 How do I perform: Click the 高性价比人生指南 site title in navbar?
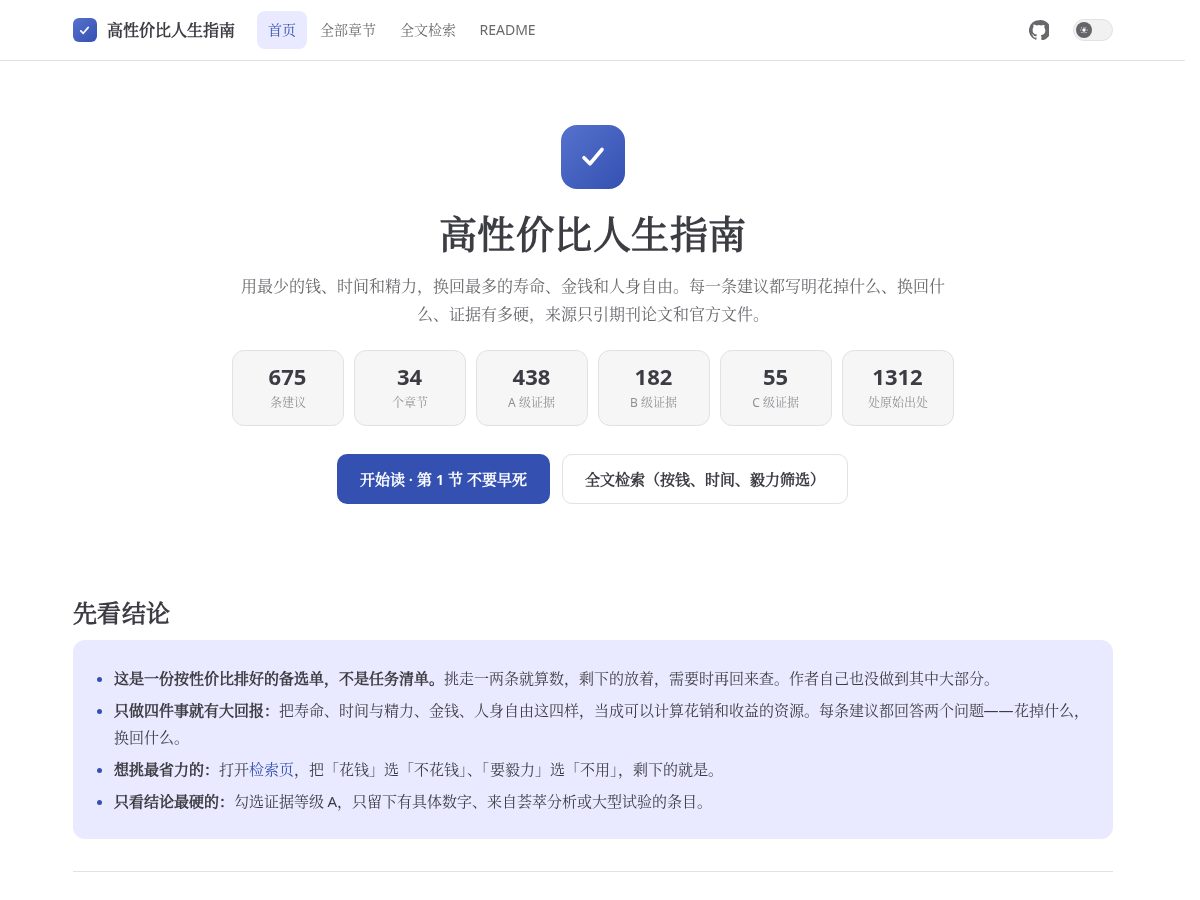click(171, 30)
